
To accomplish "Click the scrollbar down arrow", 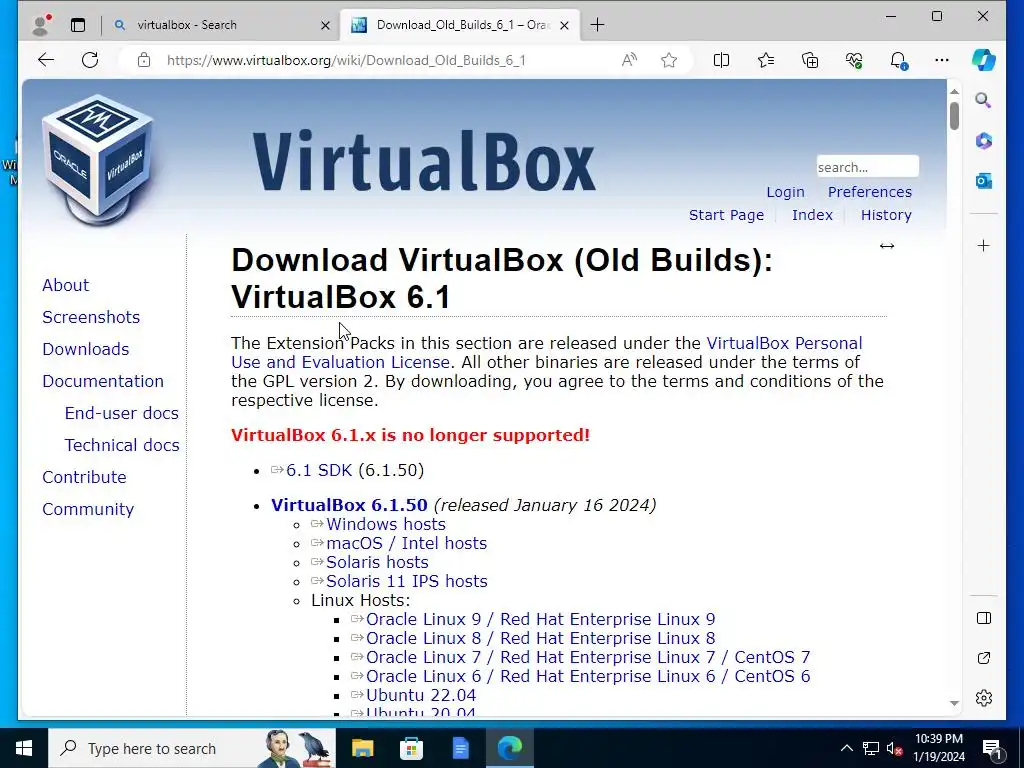I will coord(954,703).
